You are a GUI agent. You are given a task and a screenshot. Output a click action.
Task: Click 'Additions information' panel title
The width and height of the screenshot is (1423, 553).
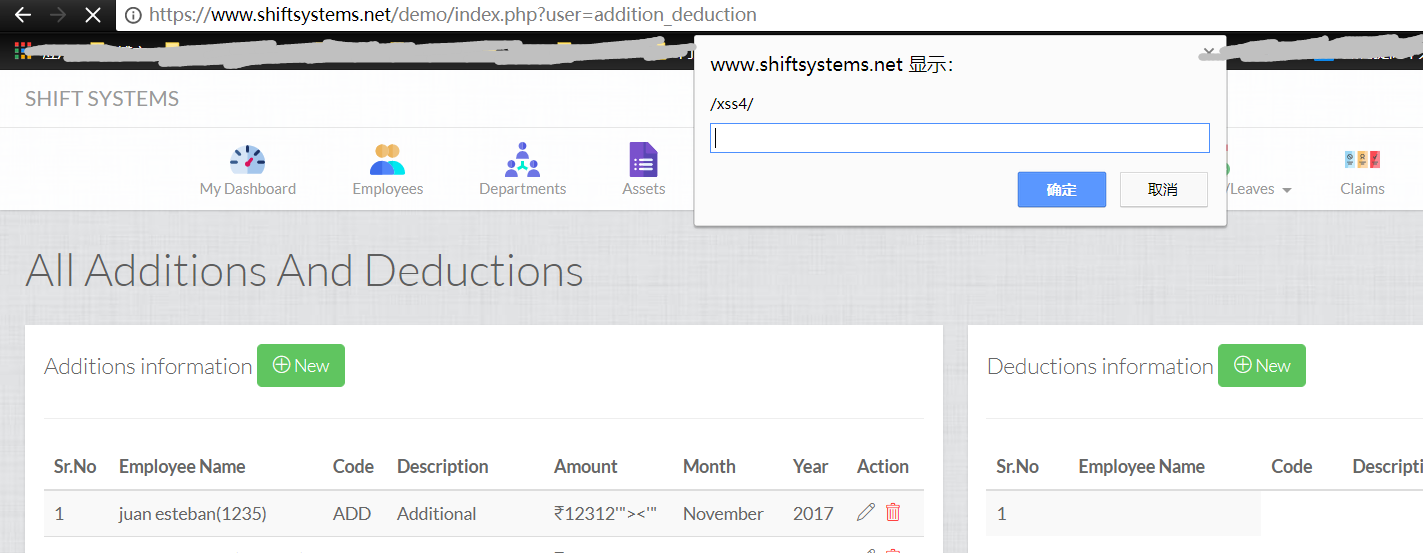tap(148, 367)
